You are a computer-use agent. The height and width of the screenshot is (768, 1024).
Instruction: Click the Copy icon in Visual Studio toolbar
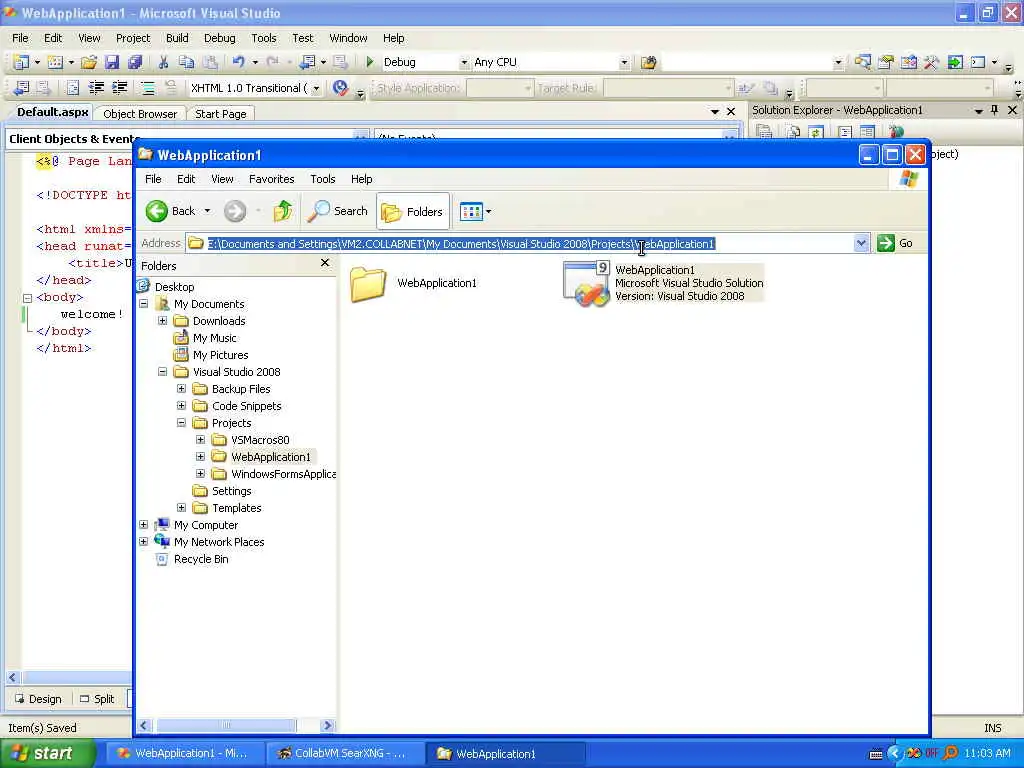[187, 62]
